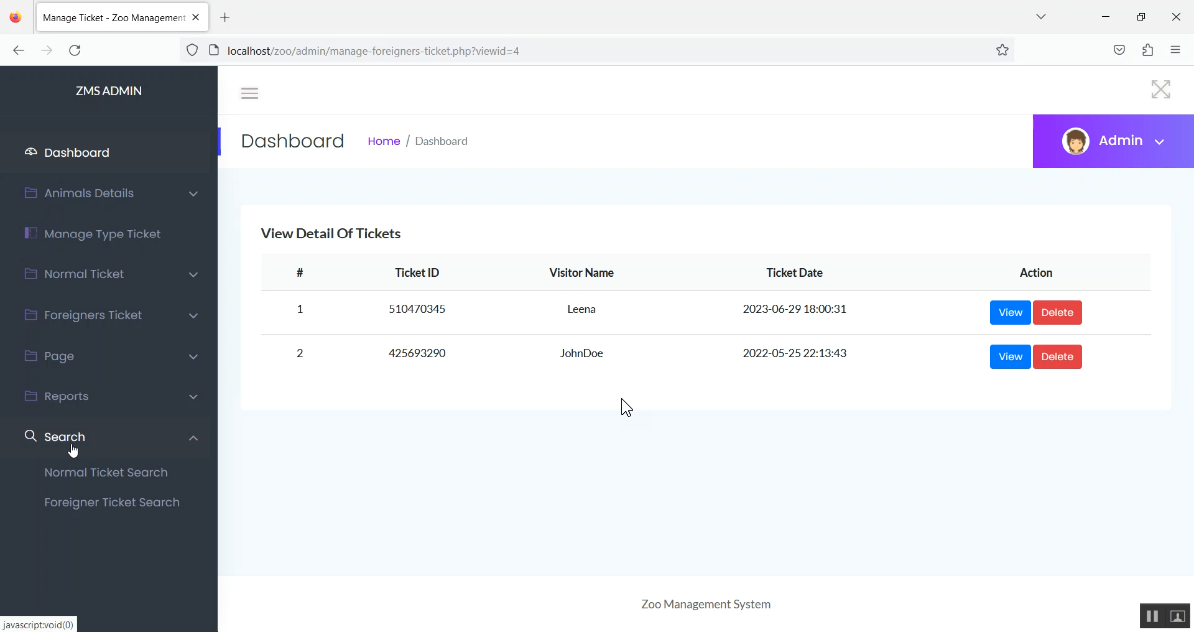Viewport: 1194px width, 632px height.
Task: Click the fullscreen expand icon
Action: click(x=1160, y=90)
